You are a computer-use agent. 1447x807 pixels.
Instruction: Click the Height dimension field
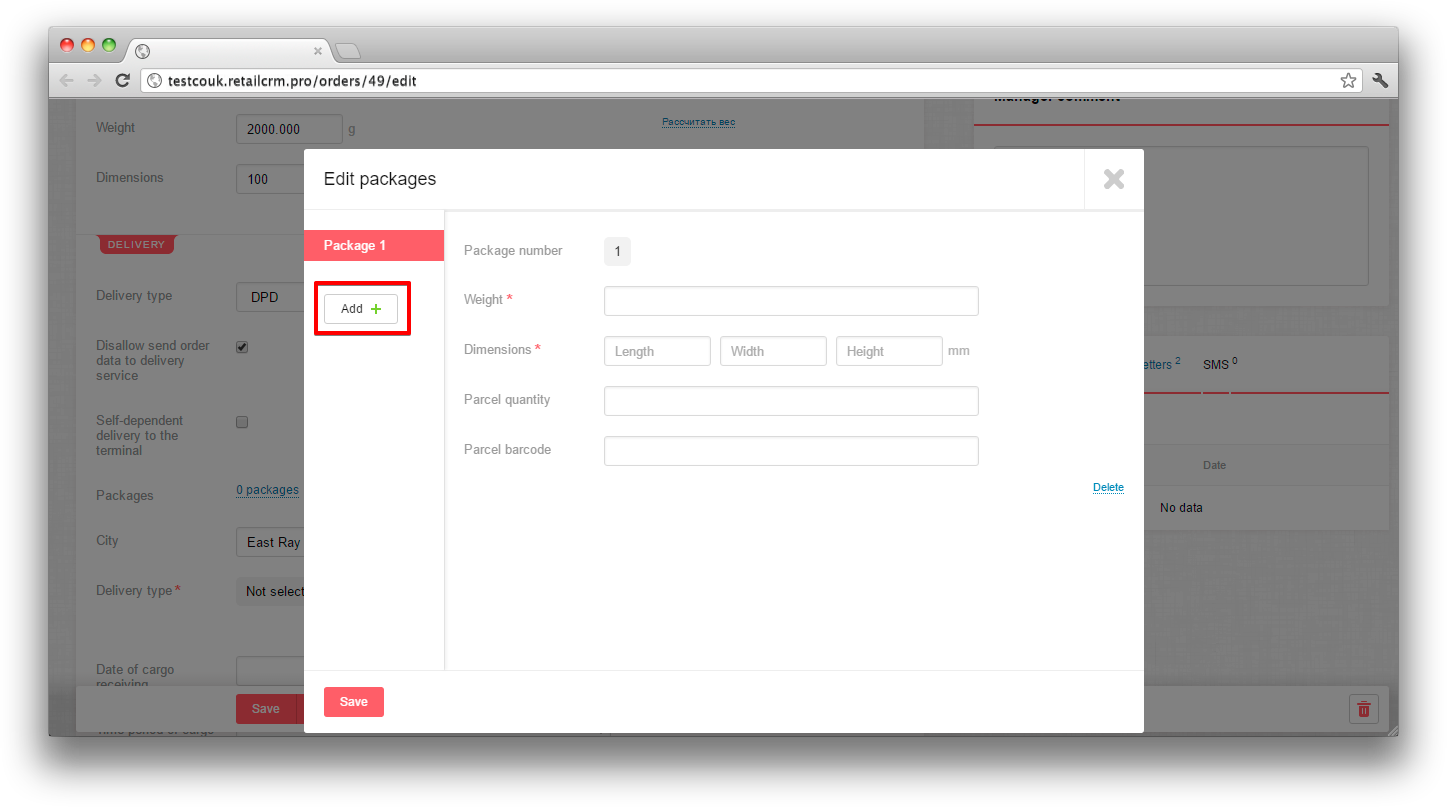click(889, 351)
